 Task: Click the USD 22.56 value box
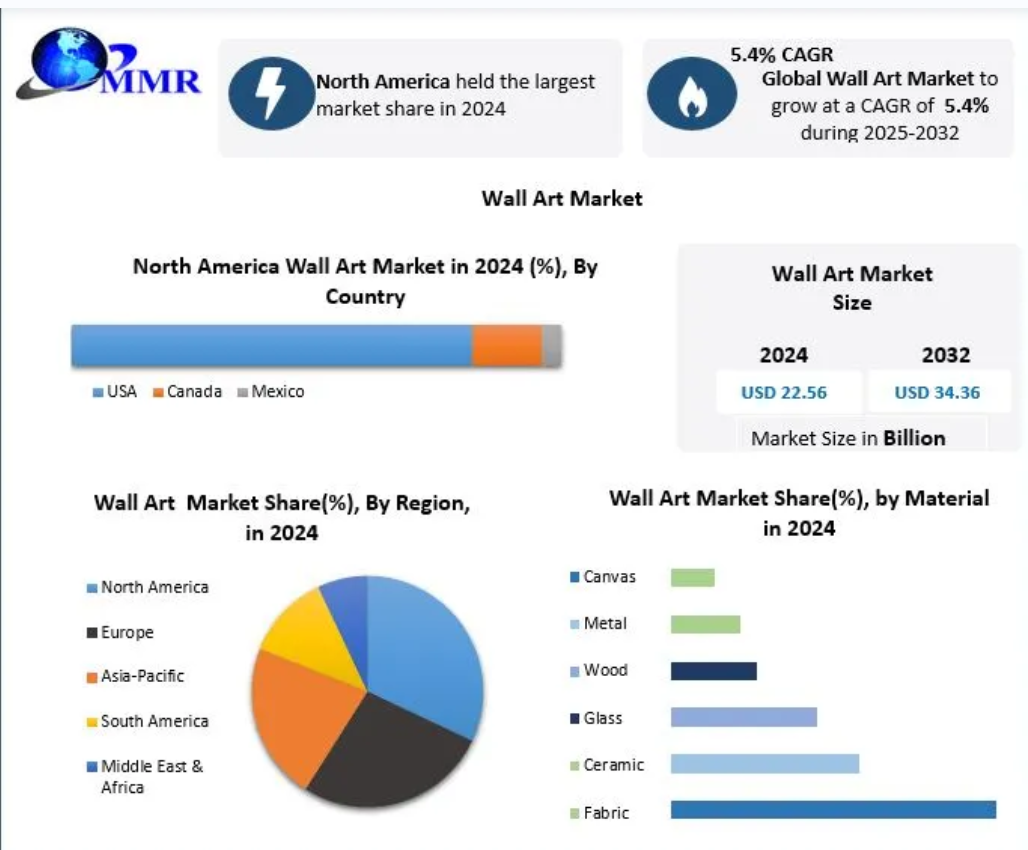point(784,392)
